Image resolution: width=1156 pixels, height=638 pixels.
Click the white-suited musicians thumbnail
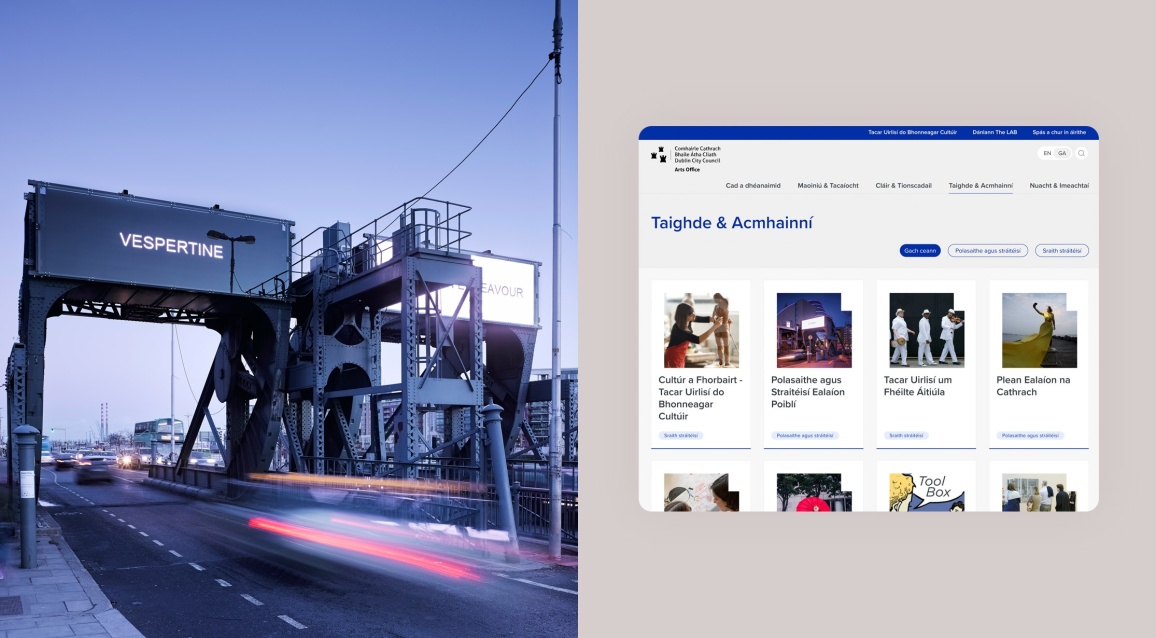point(926,330)
